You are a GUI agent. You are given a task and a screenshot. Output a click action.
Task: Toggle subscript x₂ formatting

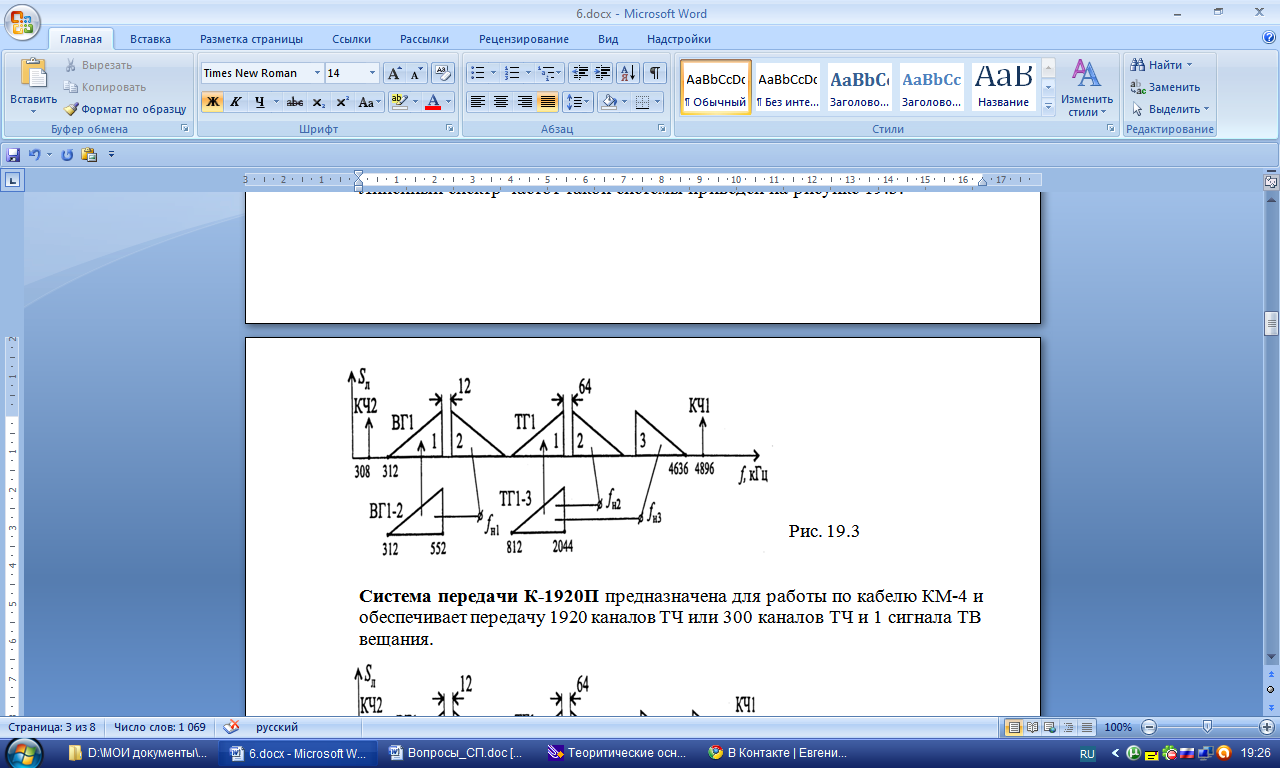coord(318,102)
